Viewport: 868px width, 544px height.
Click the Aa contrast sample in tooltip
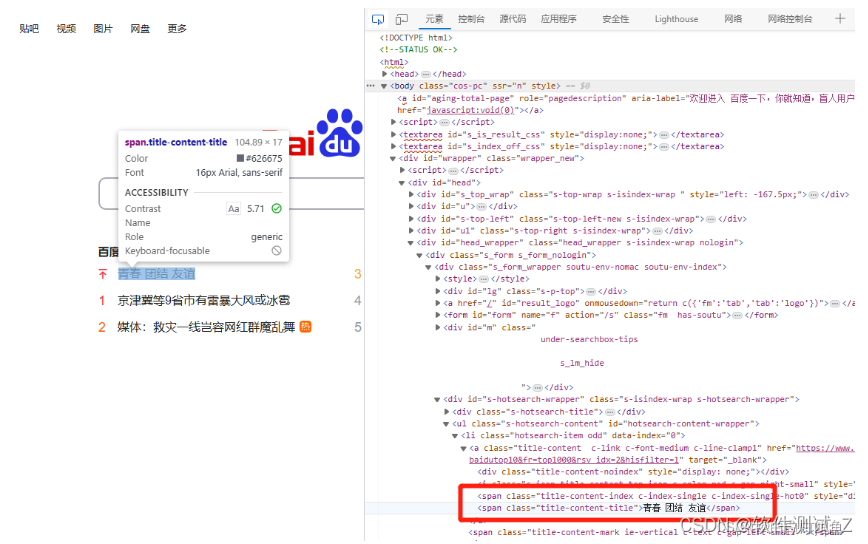pos(234,209)
